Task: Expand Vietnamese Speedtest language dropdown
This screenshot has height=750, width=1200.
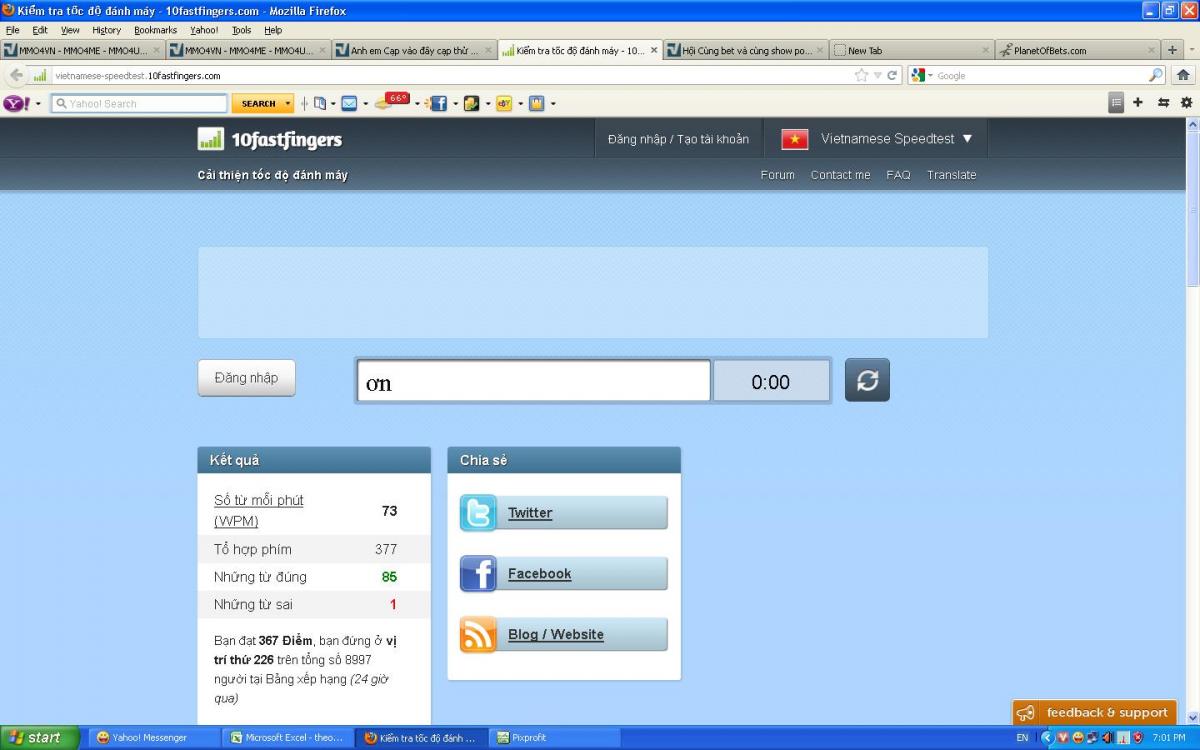Action: click(967, 139)
